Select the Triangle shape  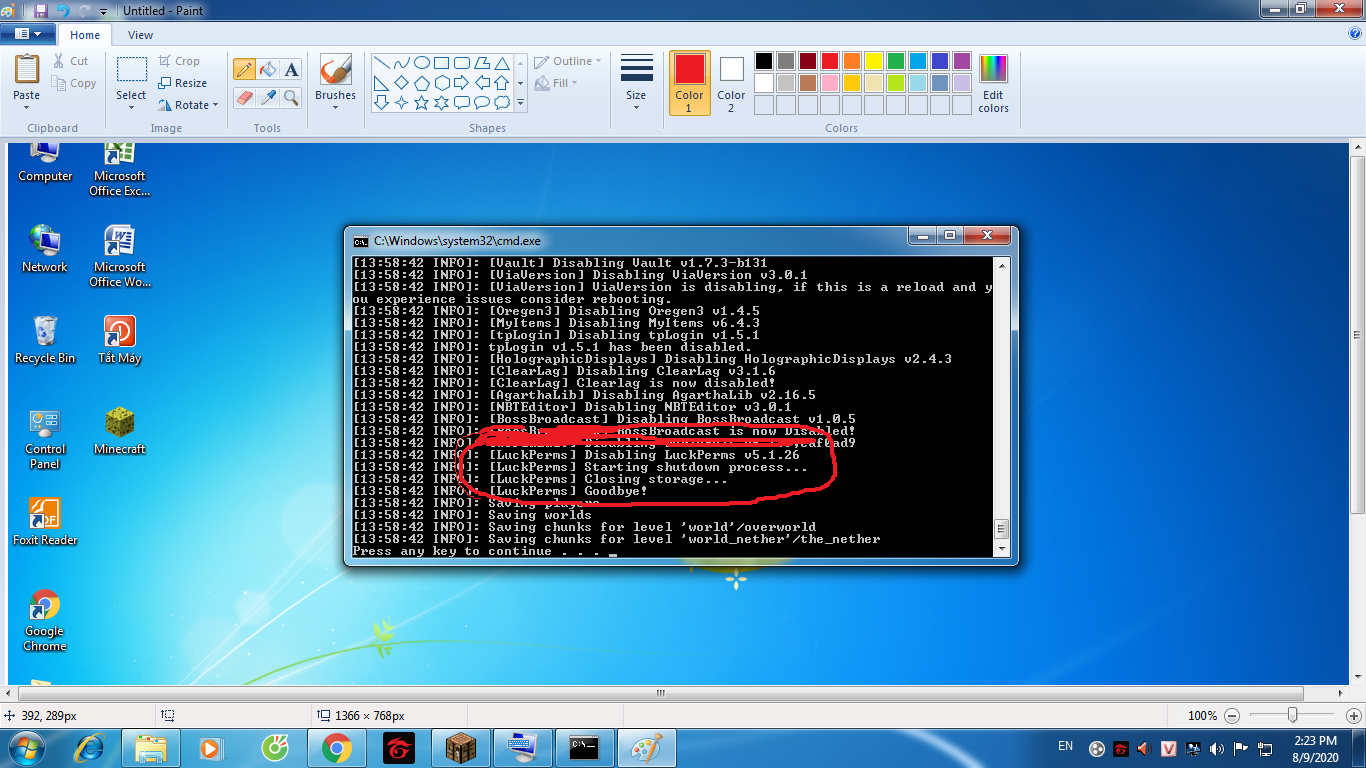click(501, 62)
